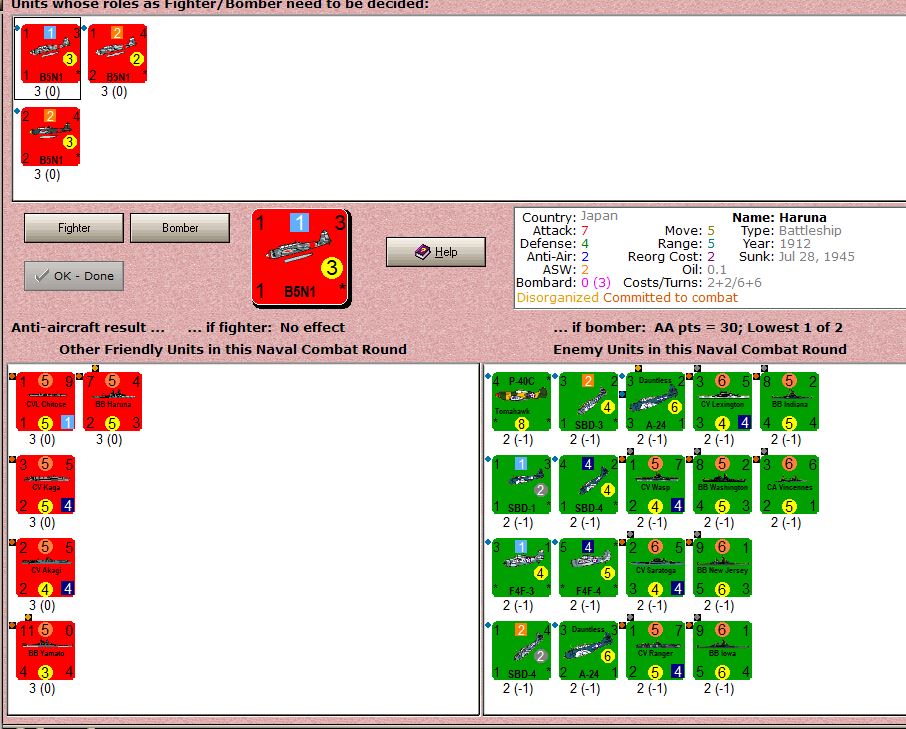Inspect the CA Vincennes enemy cruiser
Viewport: 906px width, 729px height.
coord(789,485)
